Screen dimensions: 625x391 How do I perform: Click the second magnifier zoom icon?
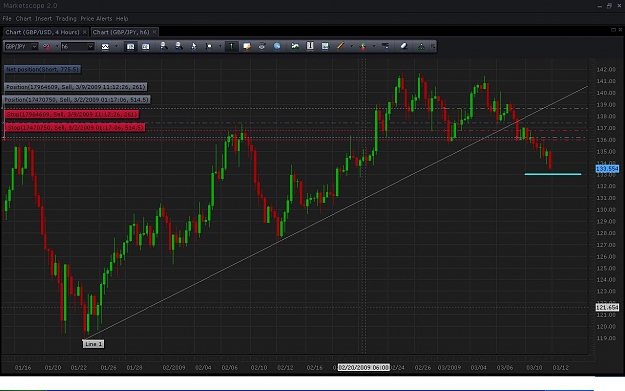tap(179, 46)
